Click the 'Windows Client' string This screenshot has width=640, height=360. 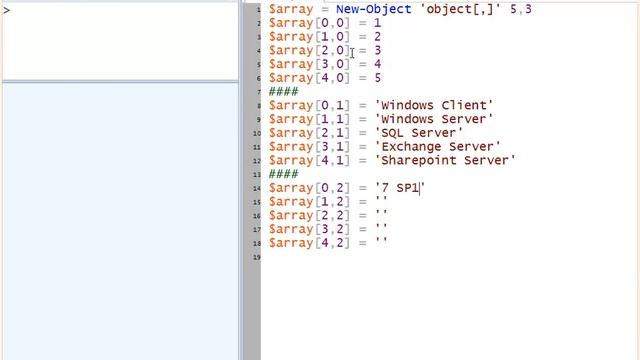tap(434, 105)
